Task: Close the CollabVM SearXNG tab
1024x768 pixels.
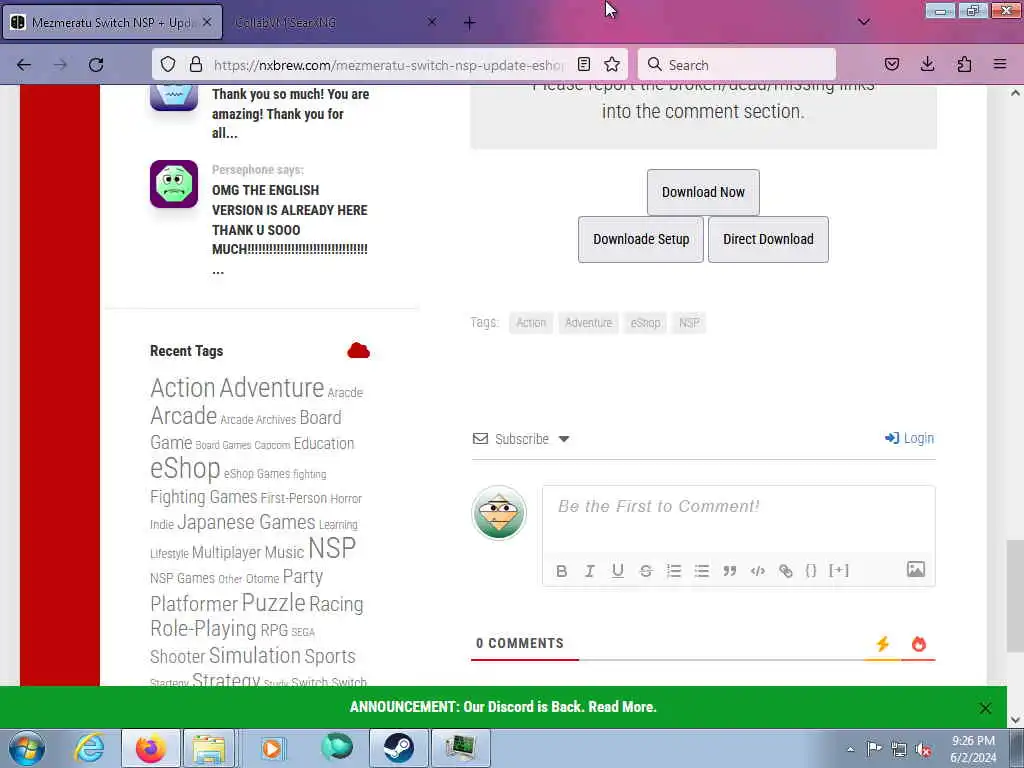Action: 432,22
